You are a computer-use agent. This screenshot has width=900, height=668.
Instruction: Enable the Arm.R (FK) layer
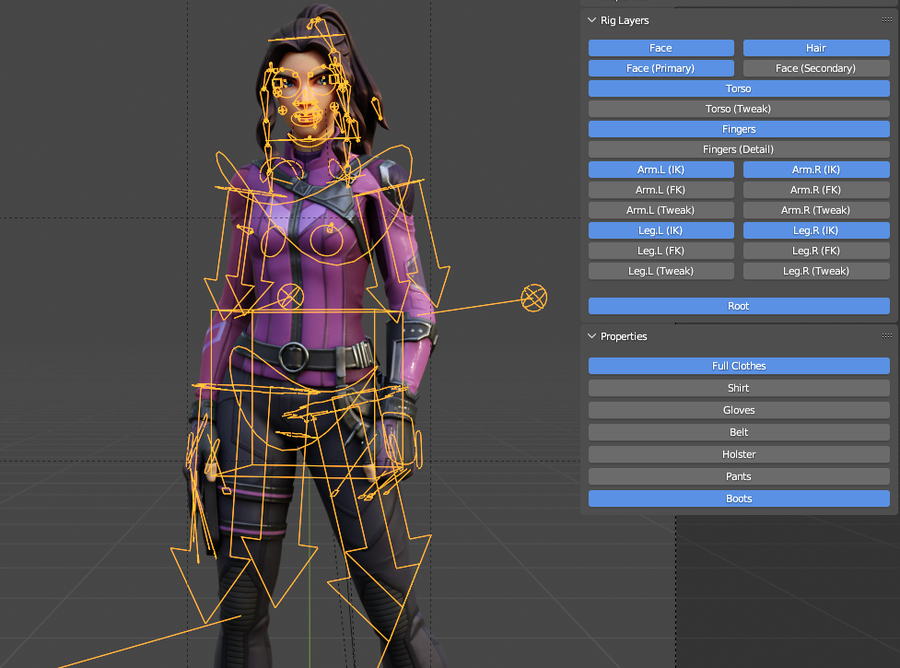(816, 190)
